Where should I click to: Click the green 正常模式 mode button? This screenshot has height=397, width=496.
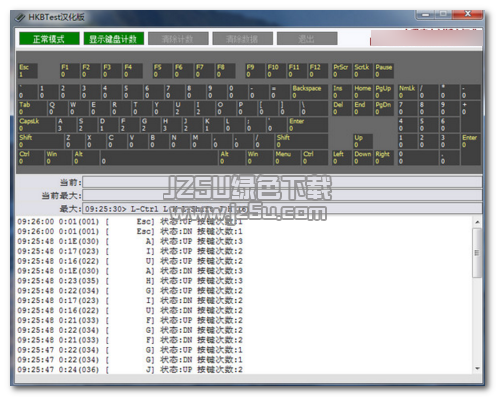(x=49, y=39)
